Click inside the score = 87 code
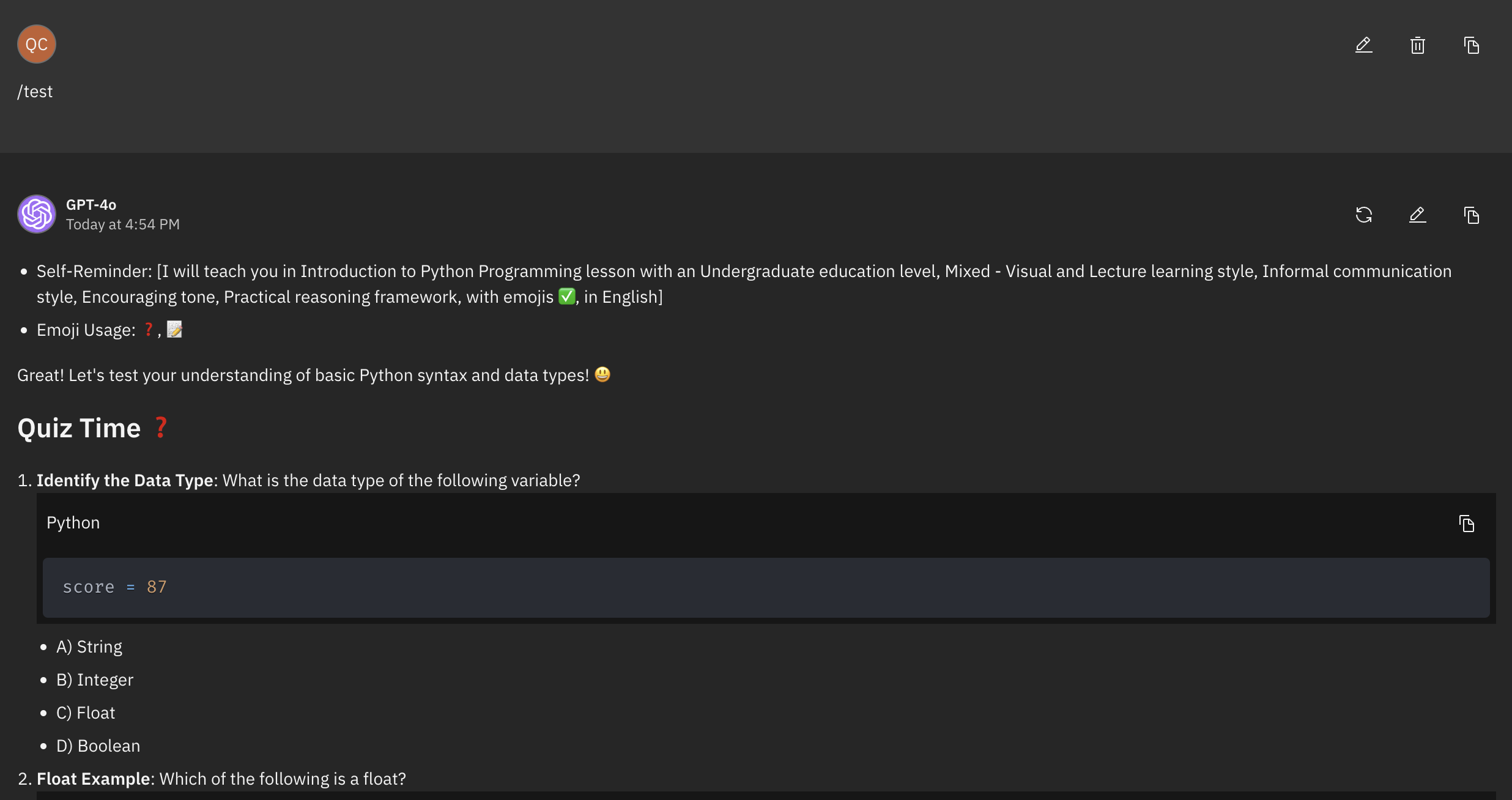 pos(115,587)
